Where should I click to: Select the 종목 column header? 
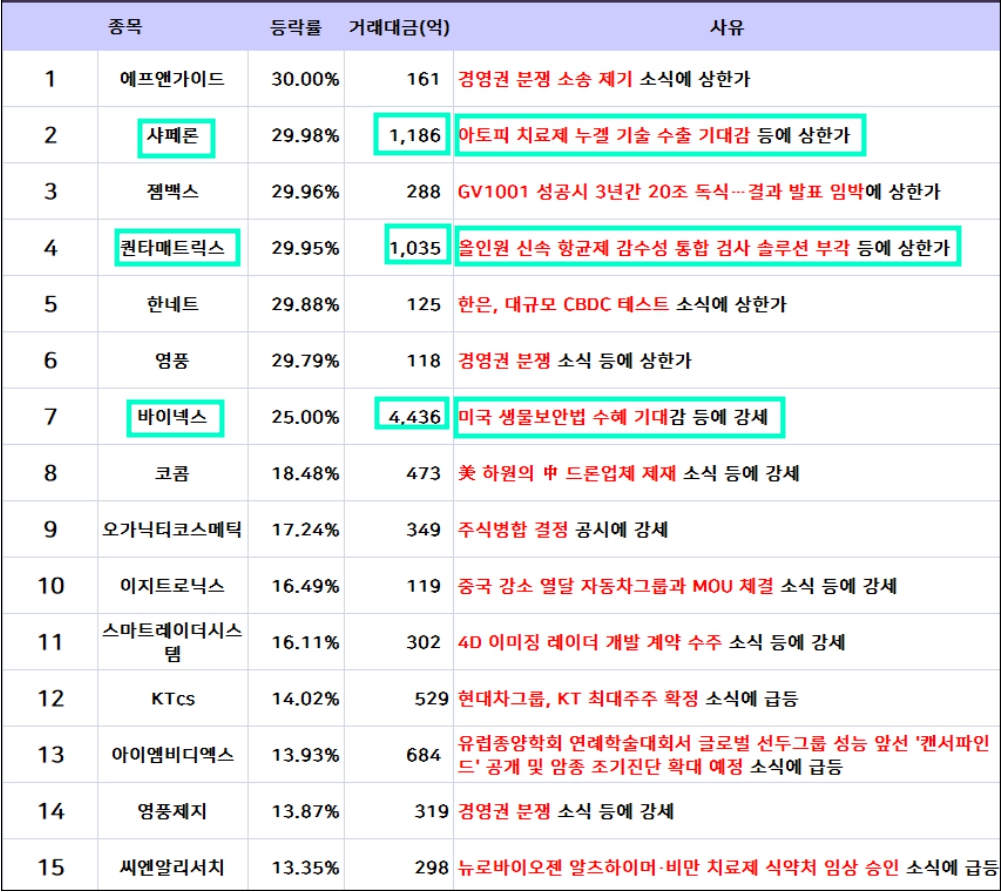(124, 27)
